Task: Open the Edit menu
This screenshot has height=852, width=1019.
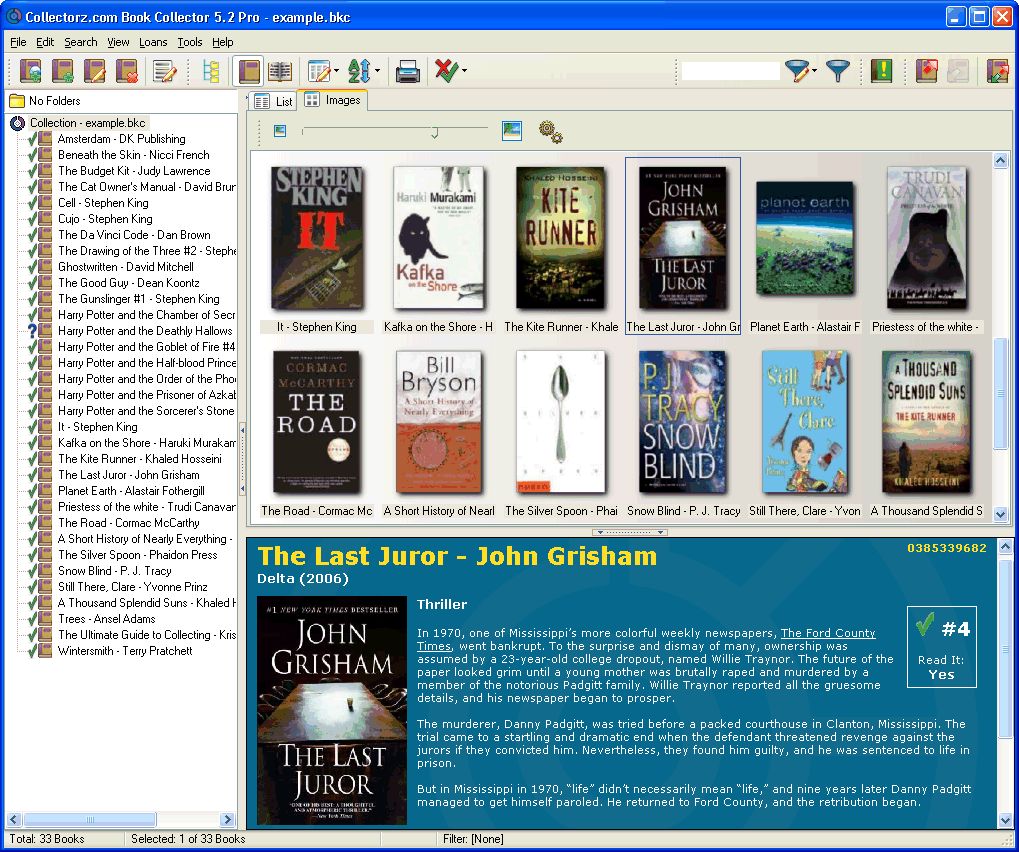Action: [x=45, y=42]
